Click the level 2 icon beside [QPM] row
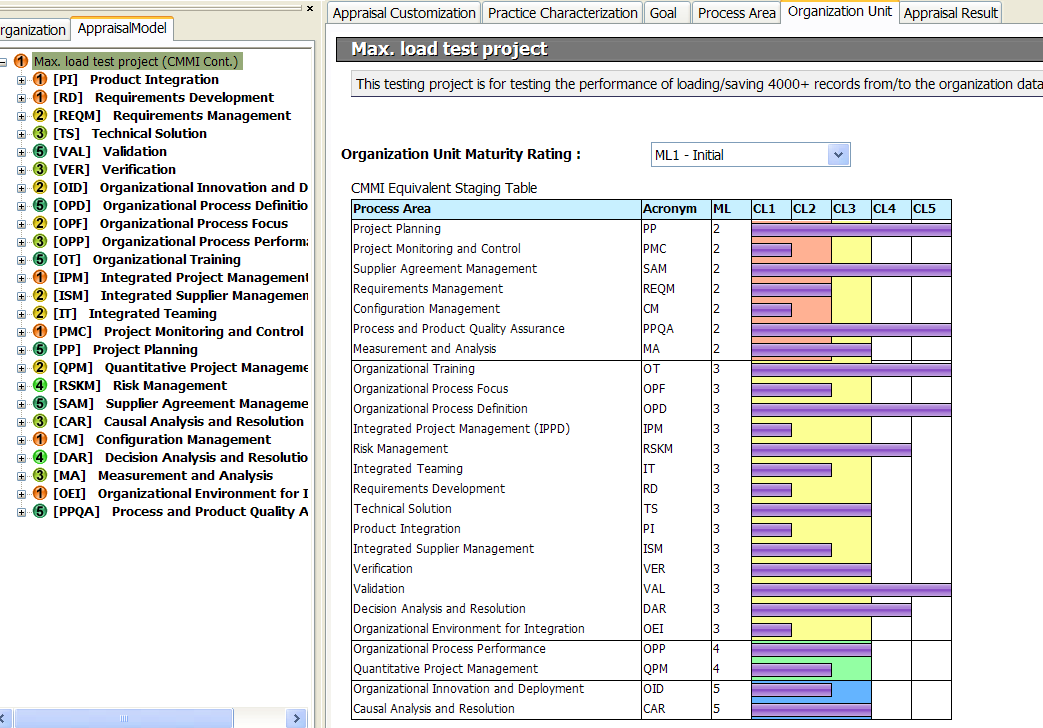The image size is (1043, 728). tap(40, 367)
